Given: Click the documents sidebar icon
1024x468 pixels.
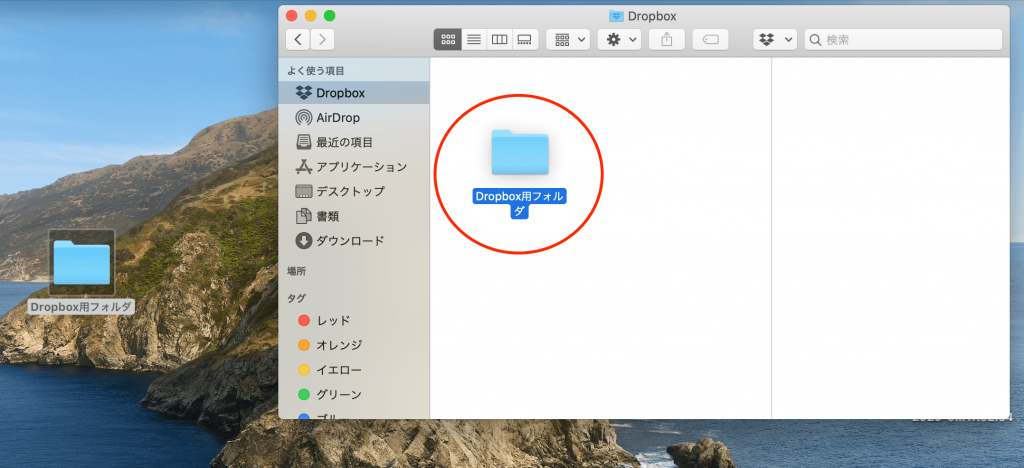Looking at the screenshot, I should click(304, 216).
